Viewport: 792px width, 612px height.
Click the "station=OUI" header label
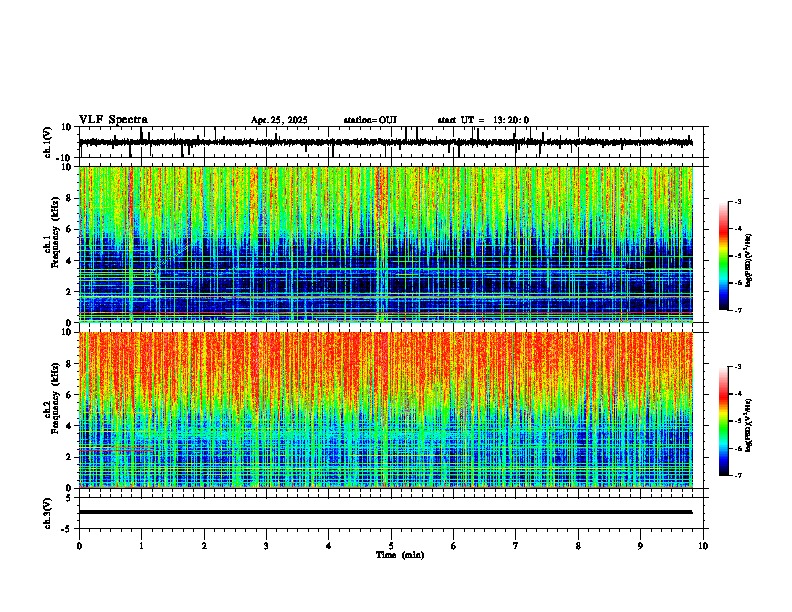coord(370,120)
